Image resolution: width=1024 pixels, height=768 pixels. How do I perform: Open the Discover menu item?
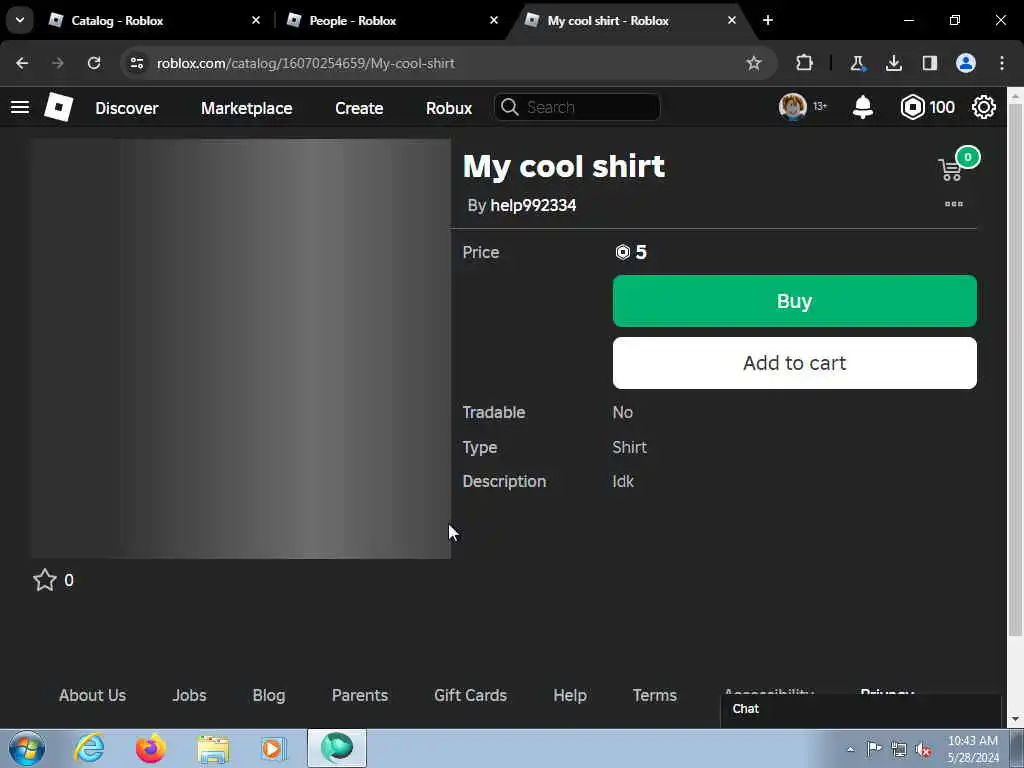click(127, 108)
